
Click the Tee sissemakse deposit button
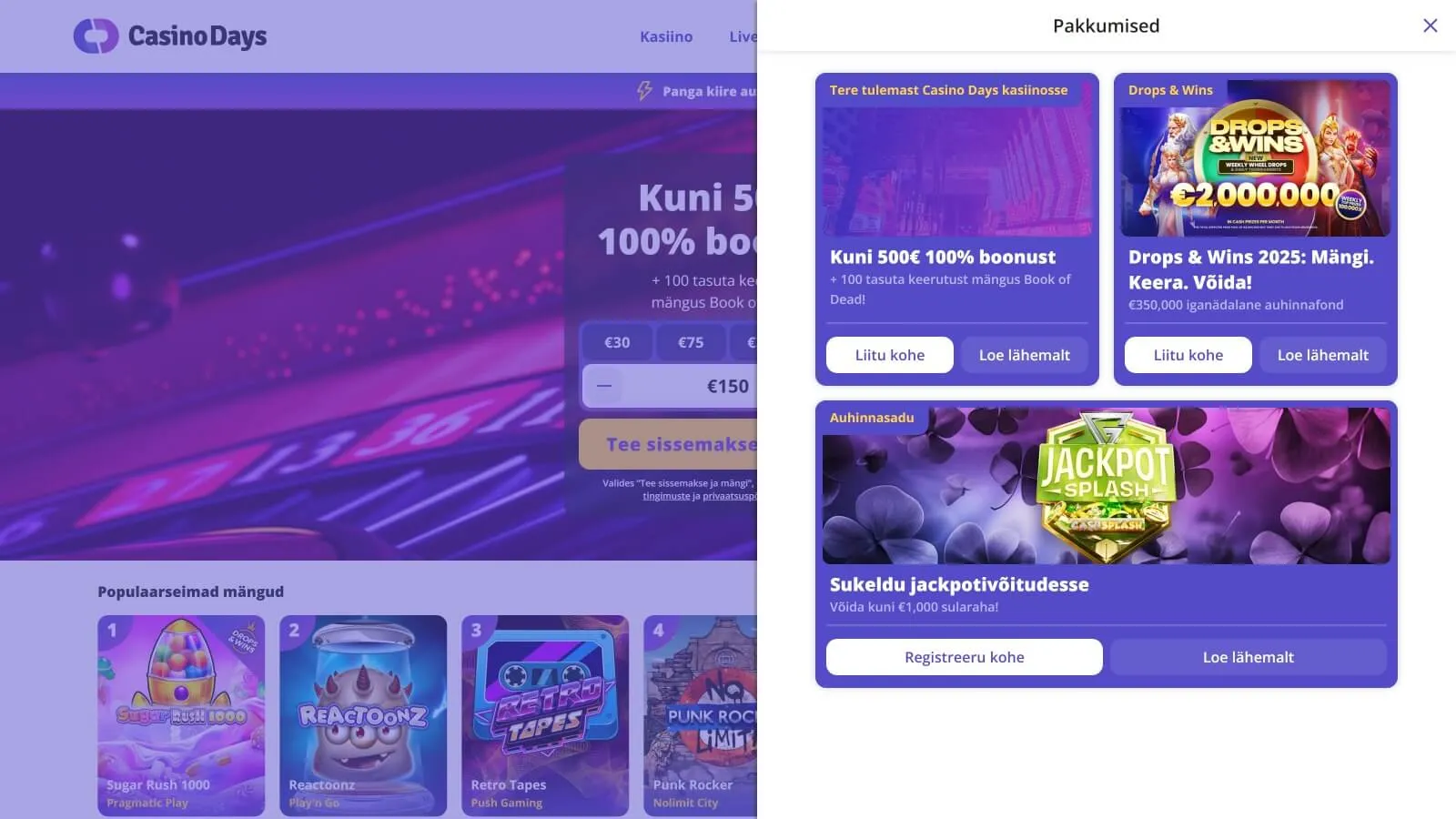669,444
